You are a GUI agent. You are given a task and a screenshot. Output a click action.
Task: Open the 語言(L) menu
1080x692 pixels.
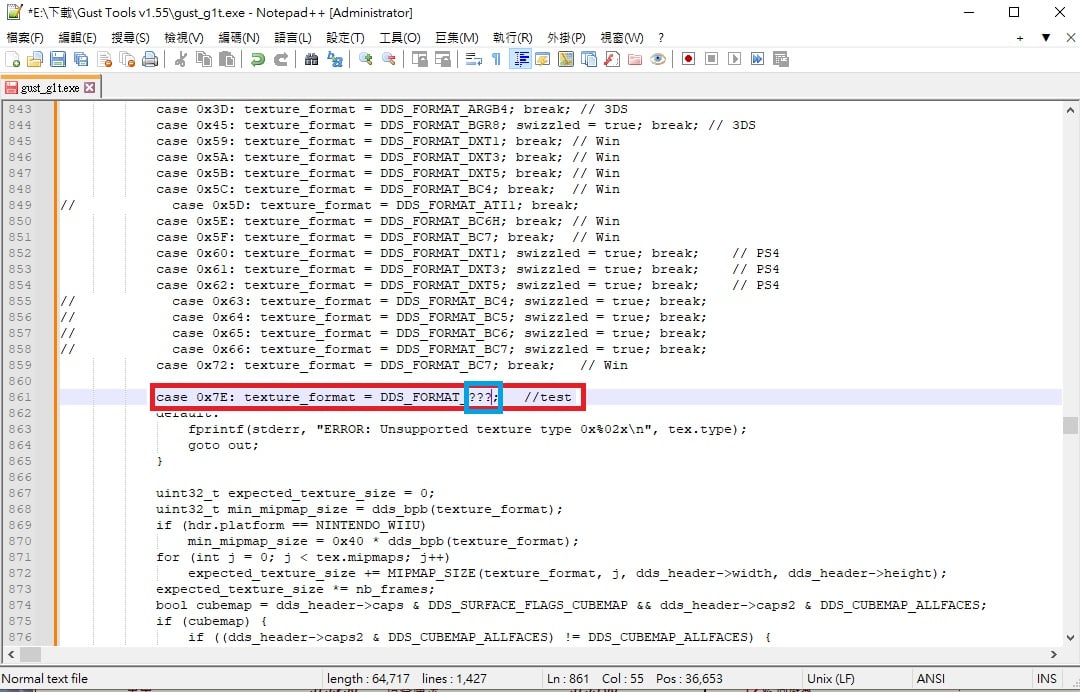(x=293, y=38)
